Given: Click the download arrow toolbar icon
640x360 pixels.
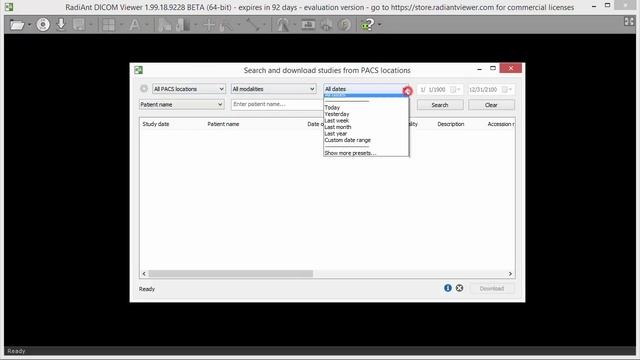Looking at the screenshot, I should tap(61, 24).
